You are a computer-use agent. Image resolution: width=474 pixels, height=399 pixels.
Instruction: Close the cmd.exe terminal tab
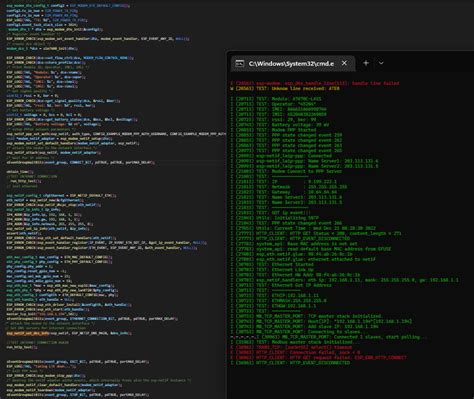point(344,63)
